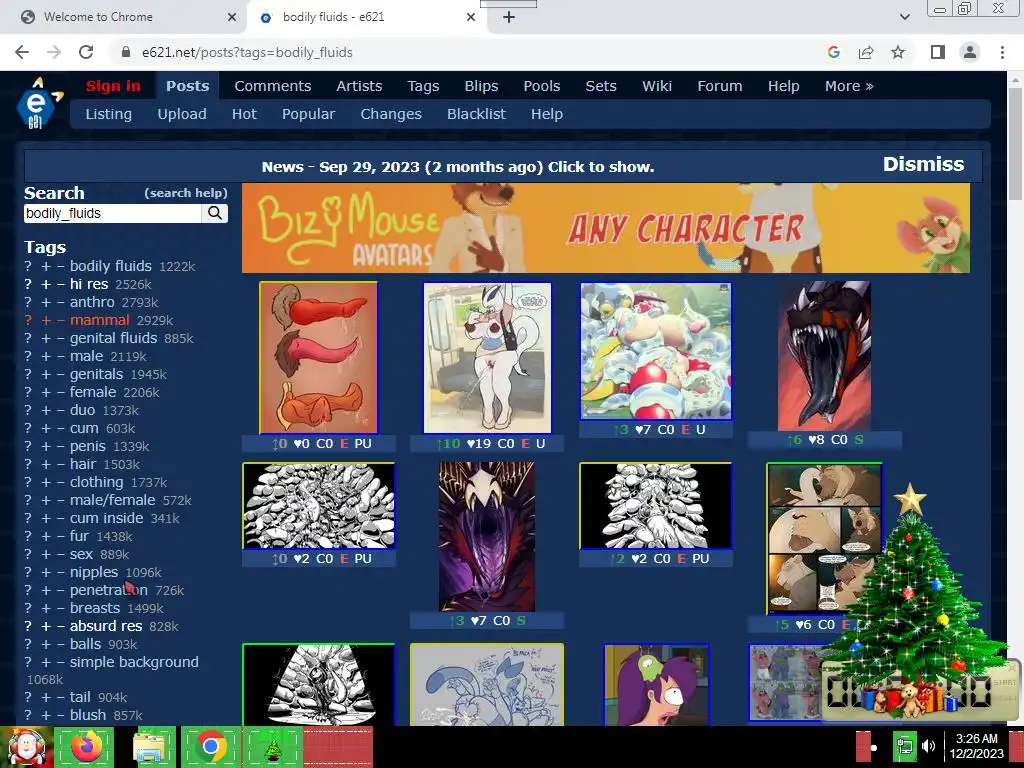Switch to Chrome in the taskbar
Screen dimensions: 1024x768
pyautogui.click(x=210, y=747)
